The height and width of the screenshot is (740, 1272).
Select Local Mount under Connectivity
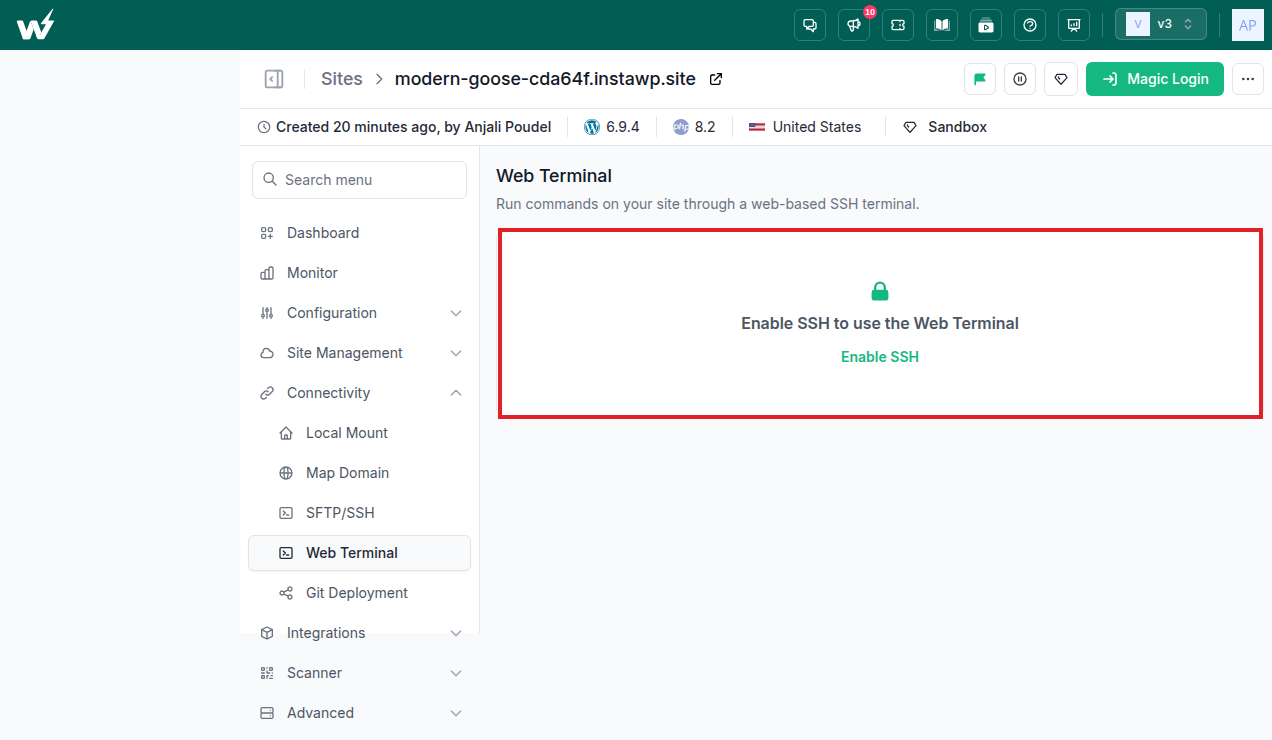tap(360, 433)
